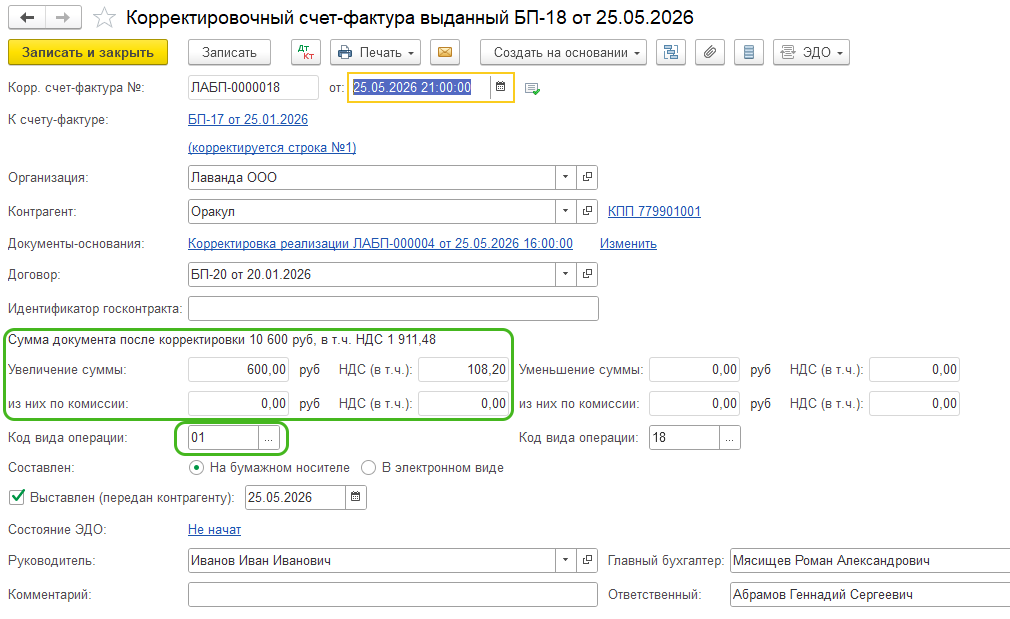The width and height of the screenshot is (1010, 619).
Task: Expand Организация dropdown list
Action: click(566, 177)
